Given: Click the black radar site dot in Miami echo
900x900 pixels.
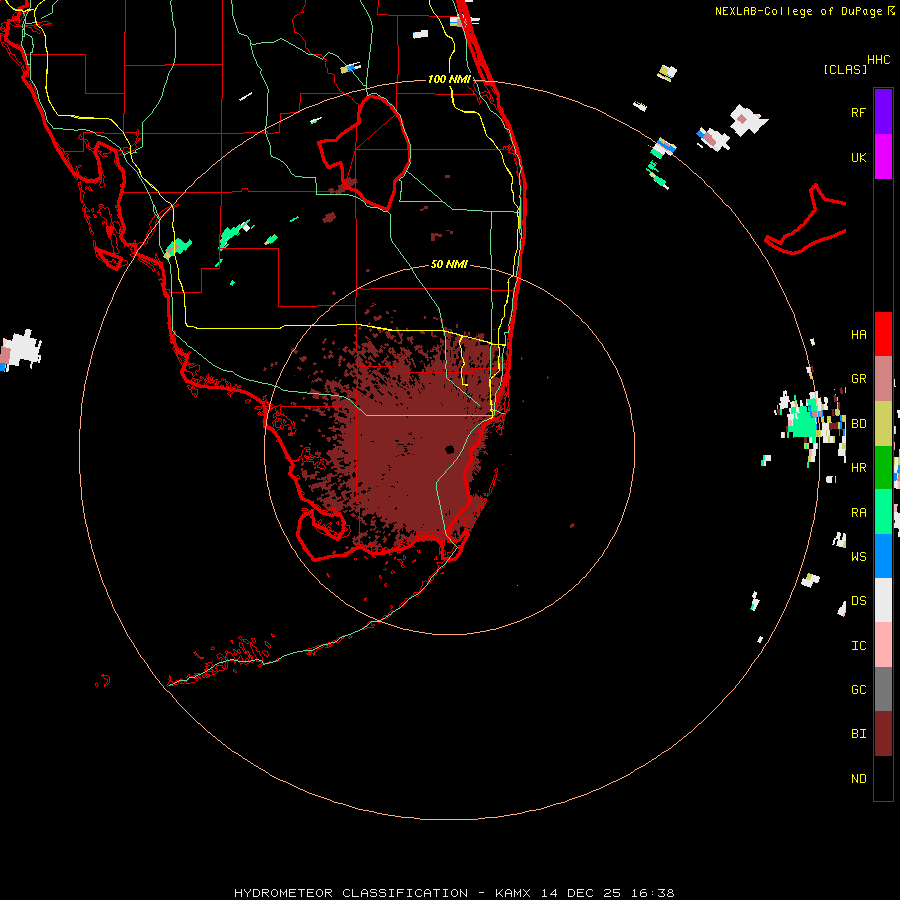Looking at the screenshot, I should 449,449.
